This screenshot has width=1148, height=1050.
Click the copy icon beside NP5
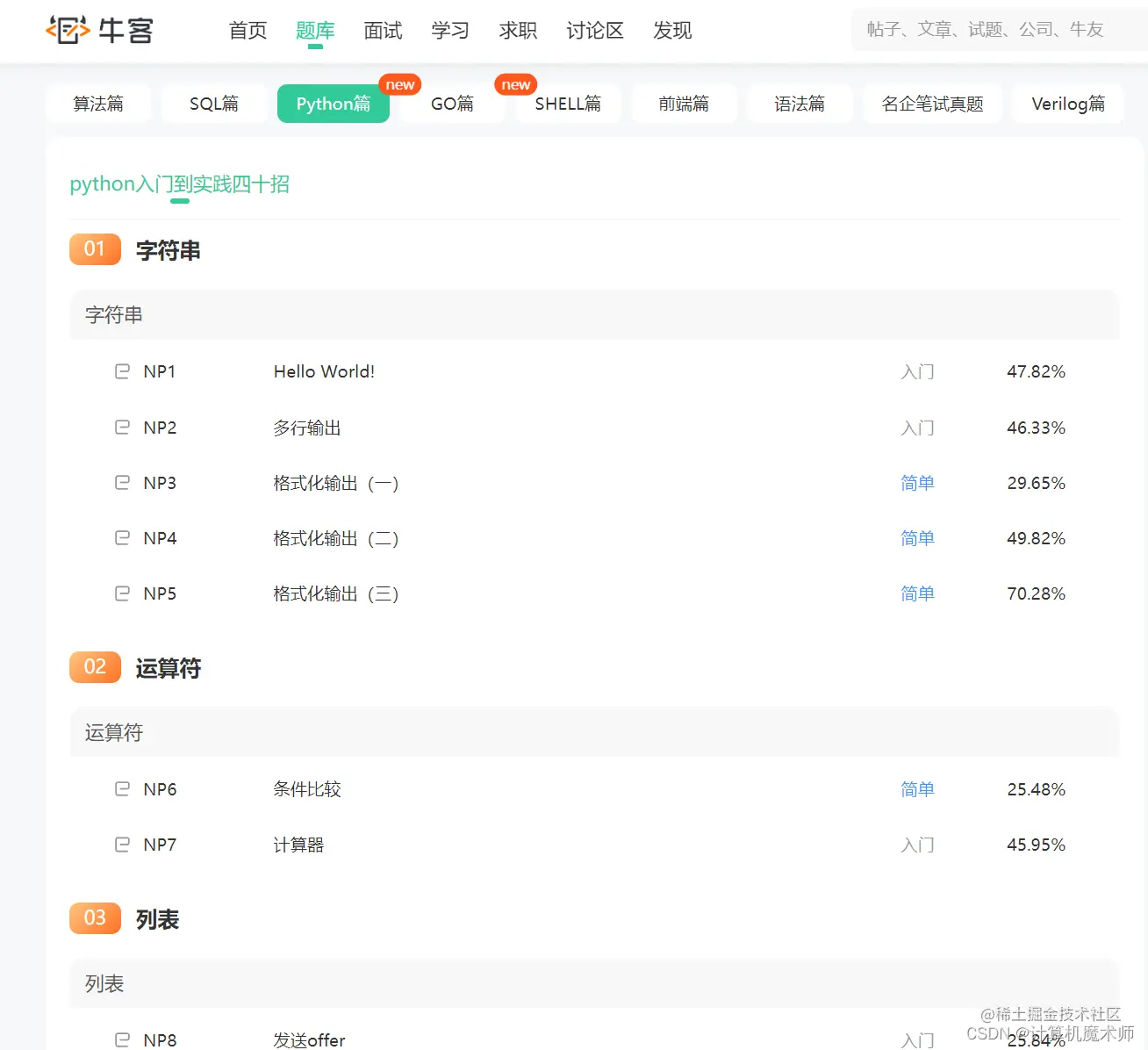click(x=121, y=593)
